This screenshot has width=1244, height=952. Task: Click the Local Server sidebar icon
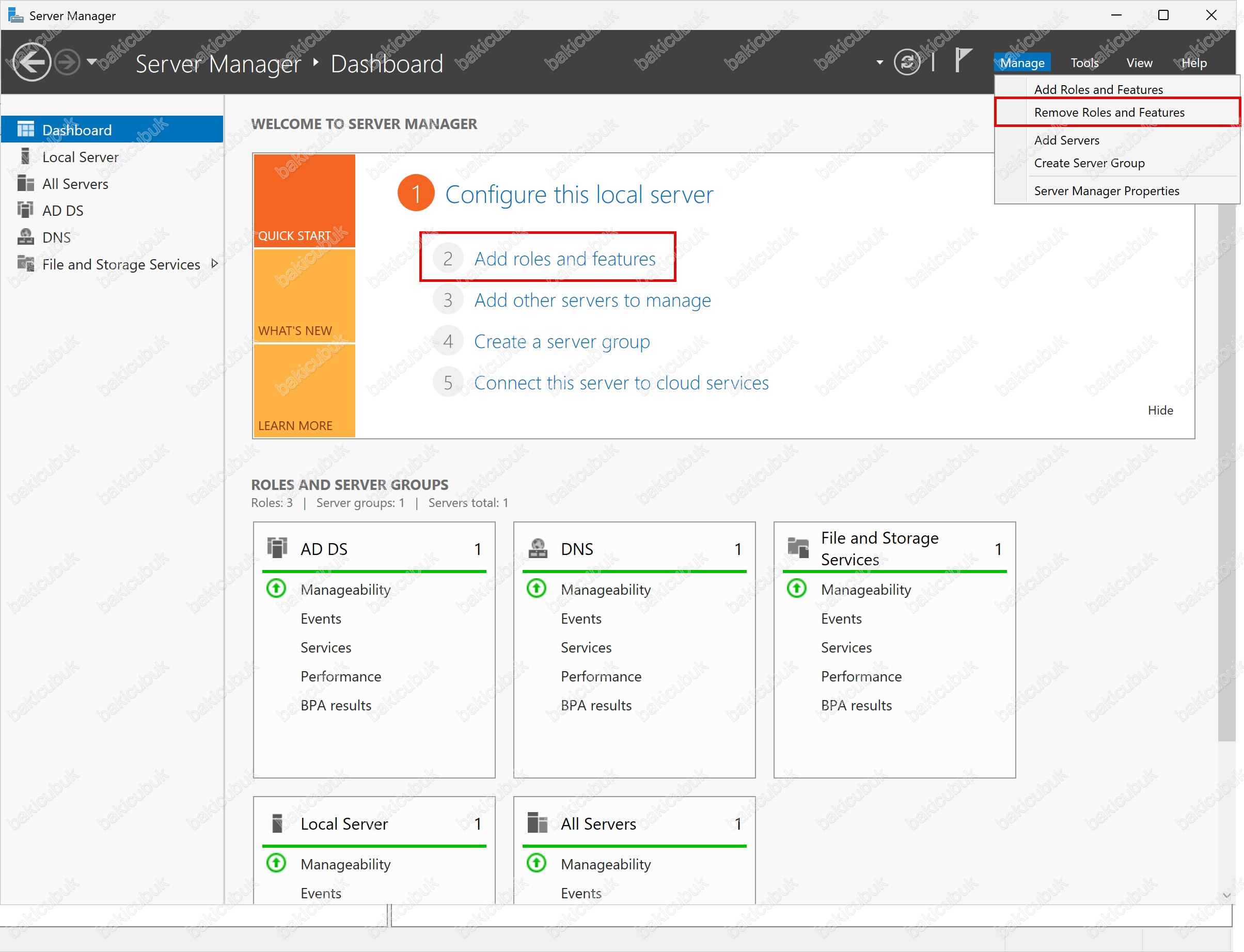[25, 156]
